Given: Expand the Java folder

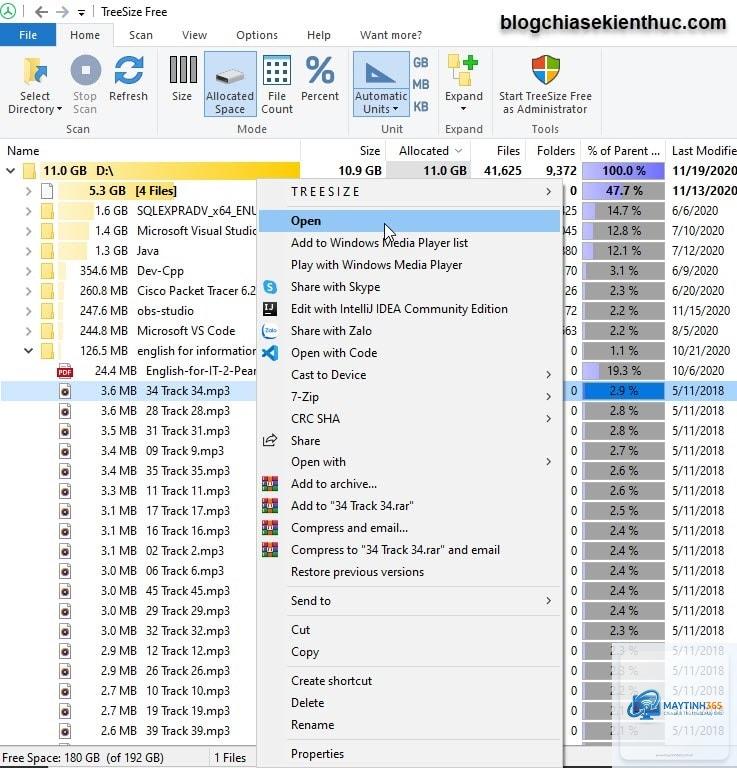Looking at the screenshot, I should [28, 251].
